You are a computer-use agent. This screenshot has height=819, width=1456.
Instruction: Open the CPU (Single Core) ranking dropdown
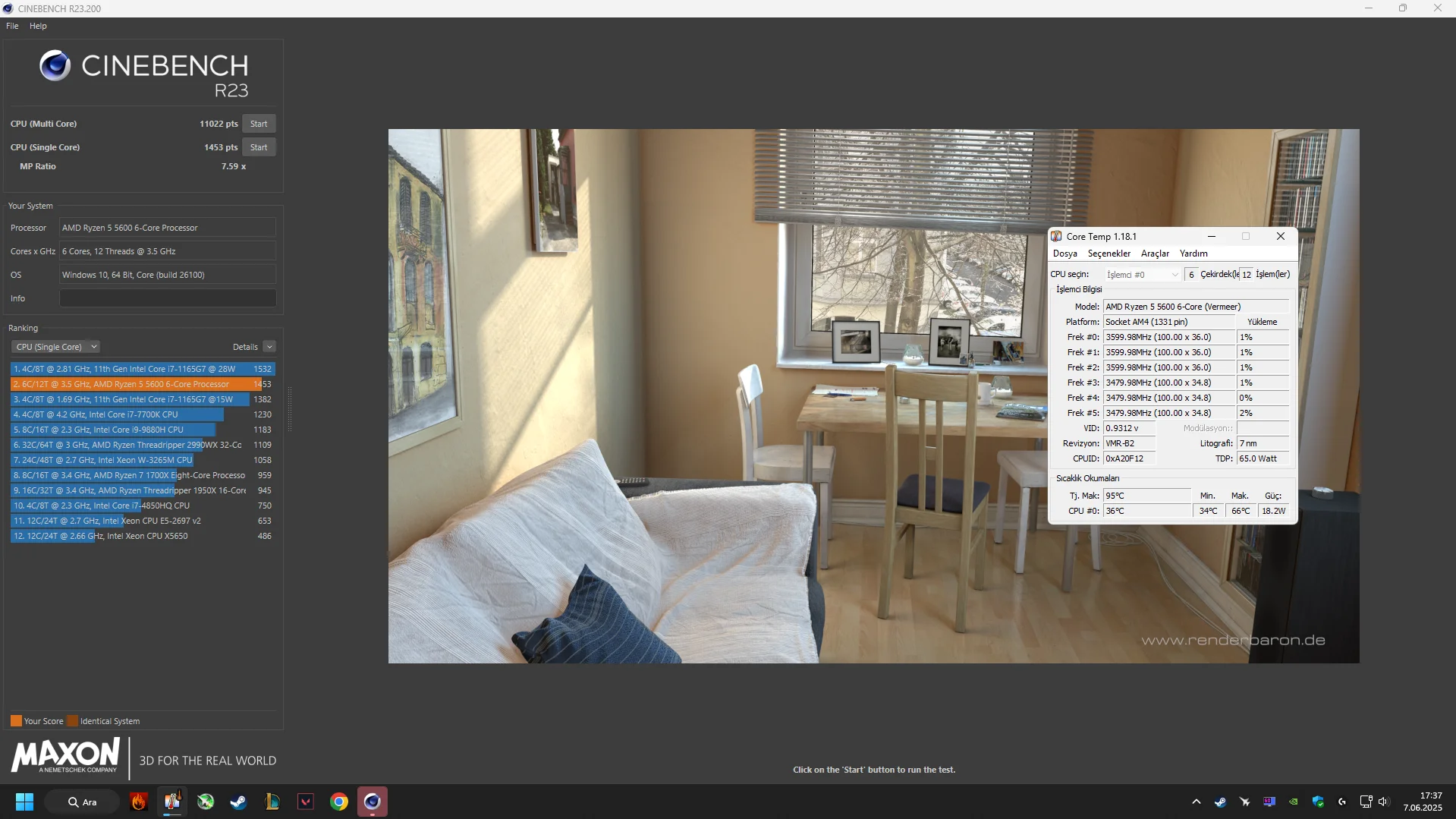click(x=55, y=347)
